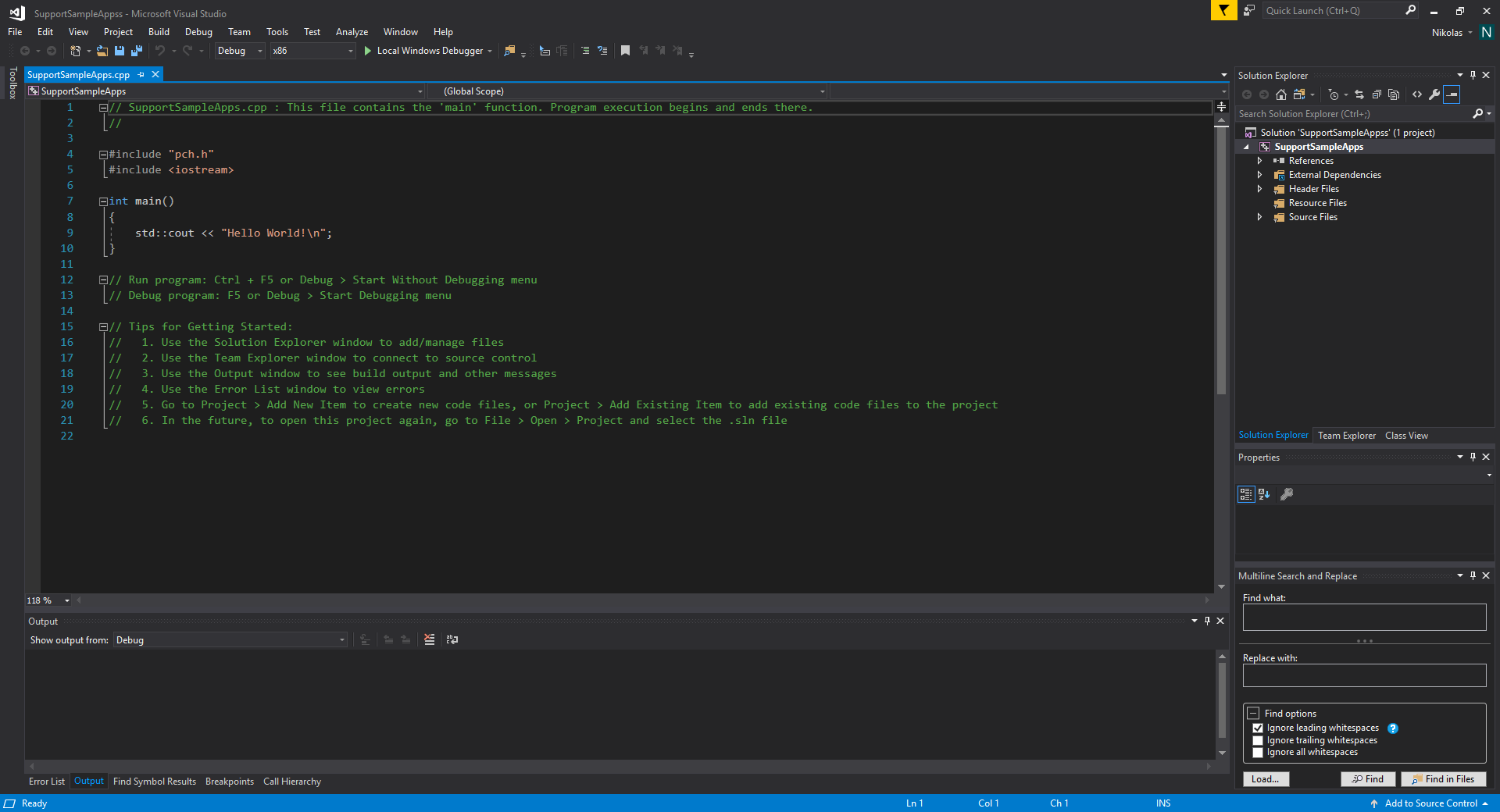Click Add to Source Control
Viewport: 1500px width, 812px height.
1430,803
